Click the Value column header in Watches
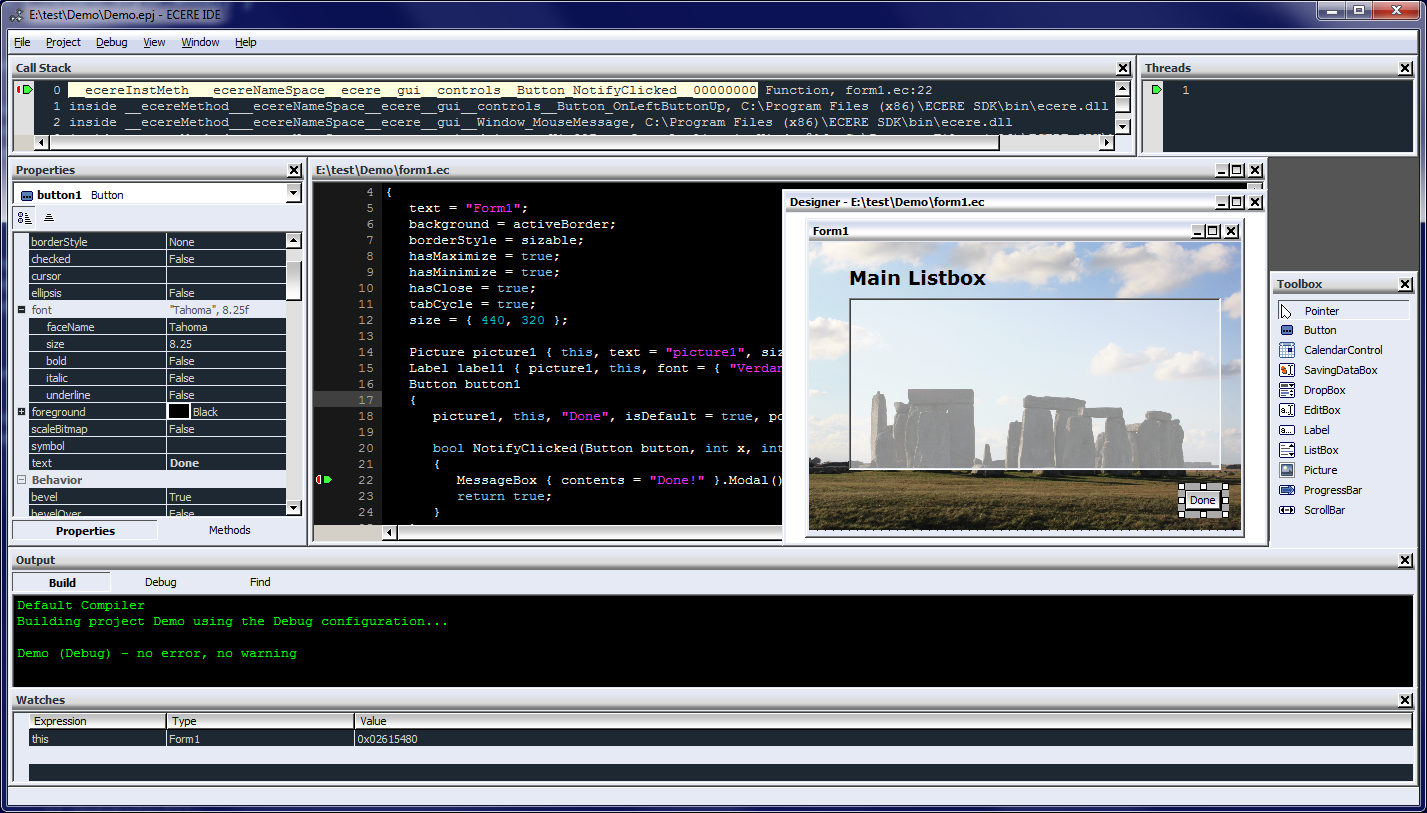The height and width of the screenshot is (813, 1427). point(884,721)
